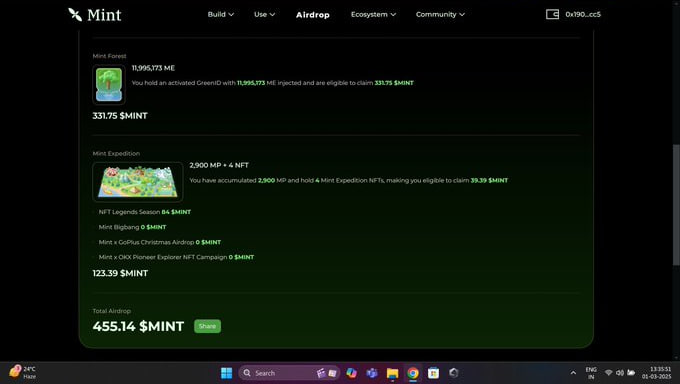Click the taskbar Search box

(x=289, y=373)
